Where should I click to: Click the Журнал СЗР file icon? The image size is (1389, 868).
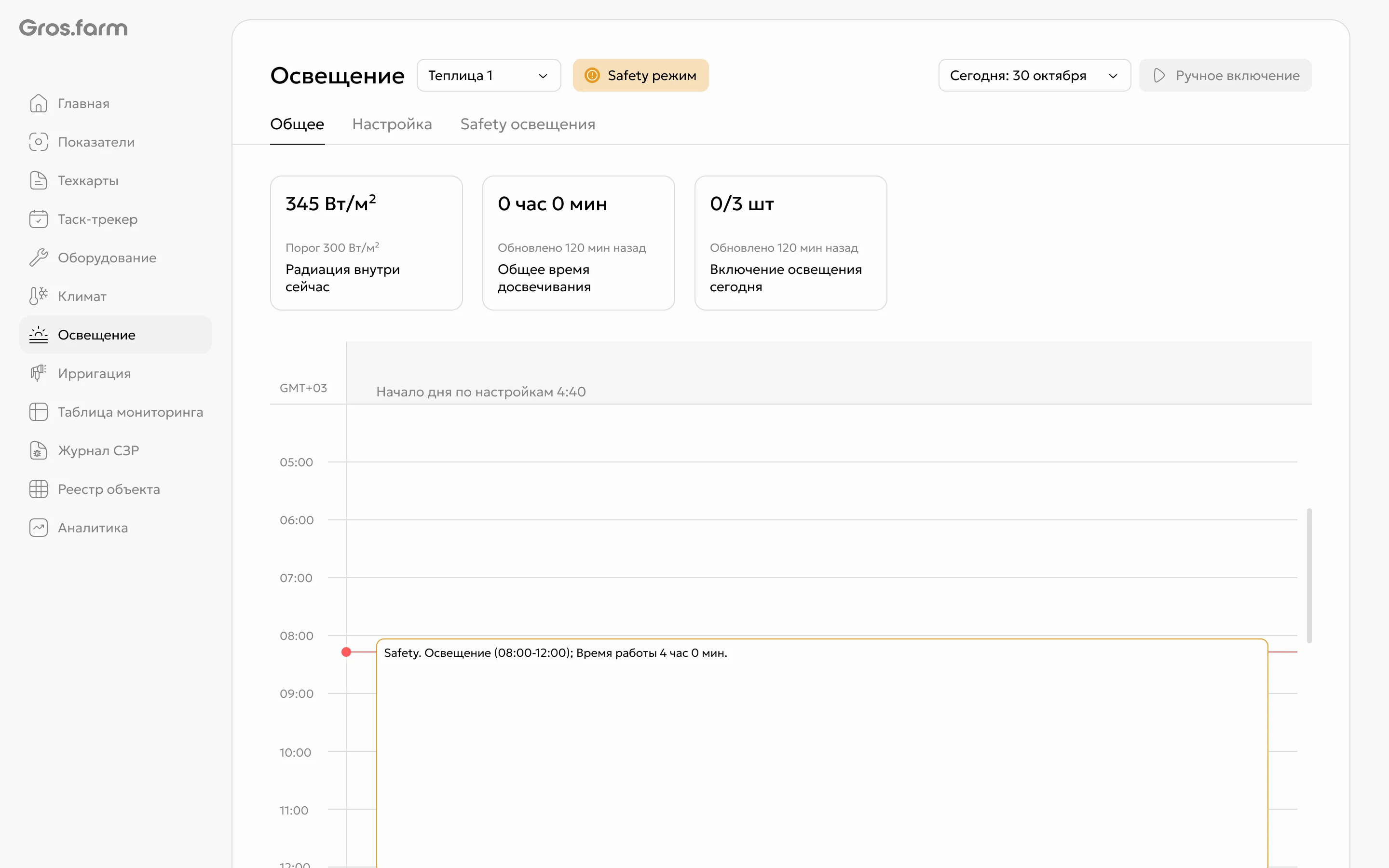39,450
